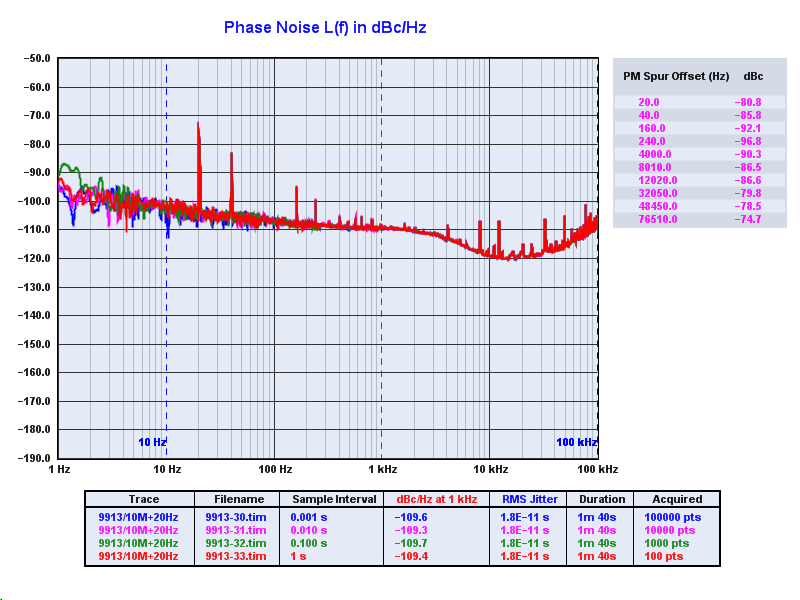Click the 0.010 s sample interval
800x600 pixels.
point(309,531)
